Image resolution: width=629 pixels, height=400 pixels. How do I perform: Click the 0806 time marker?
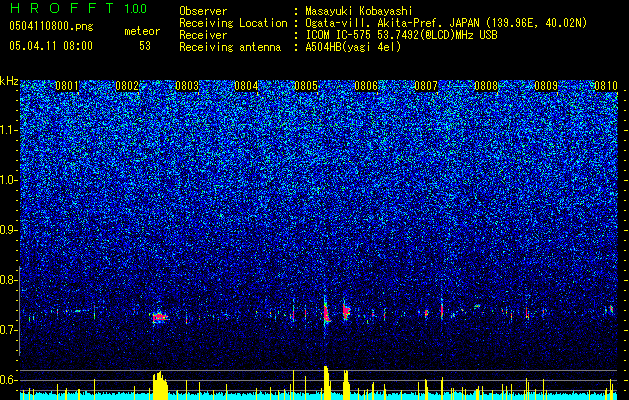pyautogui.click(x=366, y=86)
